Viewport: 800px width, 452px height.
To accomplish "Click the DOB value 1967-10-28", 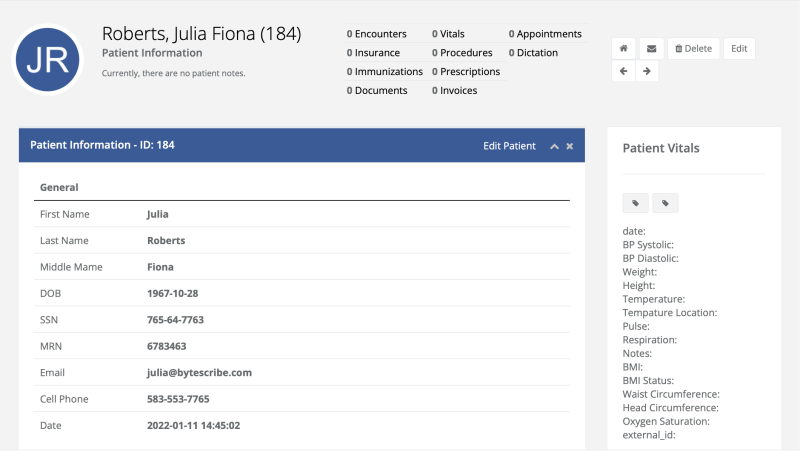I will point(172,293).
